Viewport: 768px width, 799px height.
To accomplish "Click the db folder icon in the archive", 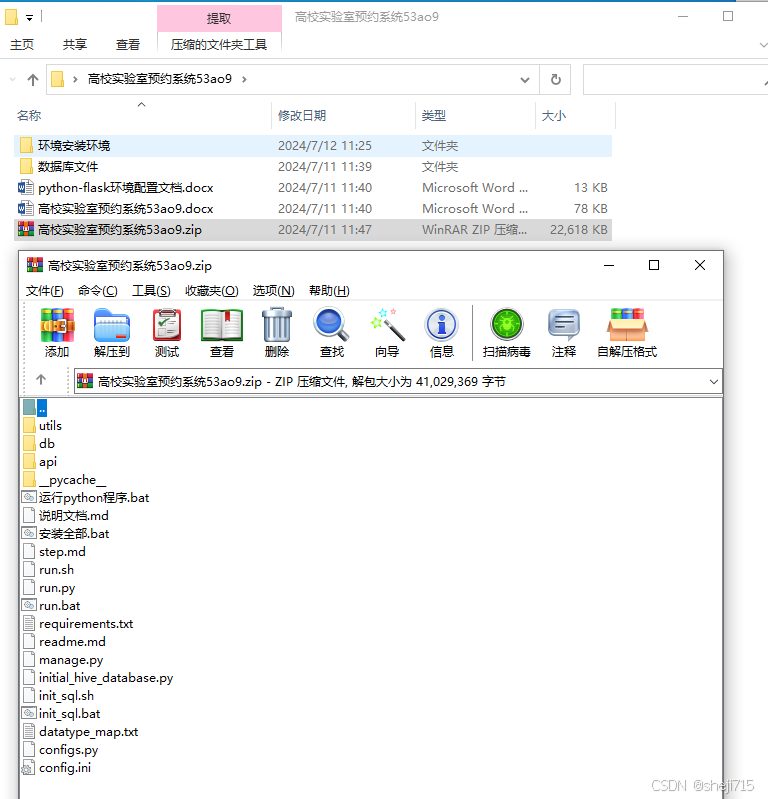I will [29, 443].
